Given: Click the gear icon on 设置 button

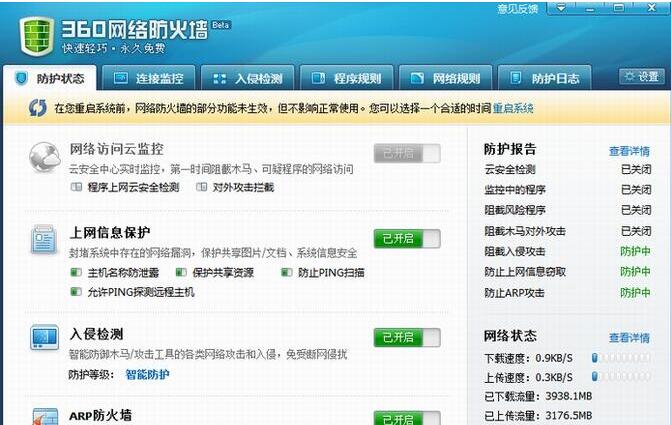Looking at the screenshot, I should [629, 77].
